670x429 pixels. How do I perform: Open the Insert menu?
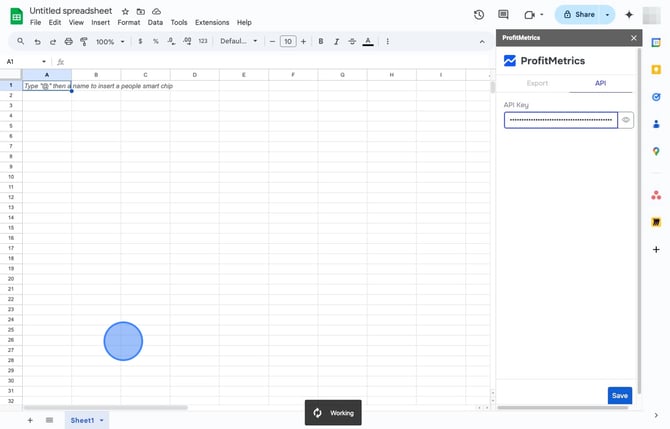point(100,23)
